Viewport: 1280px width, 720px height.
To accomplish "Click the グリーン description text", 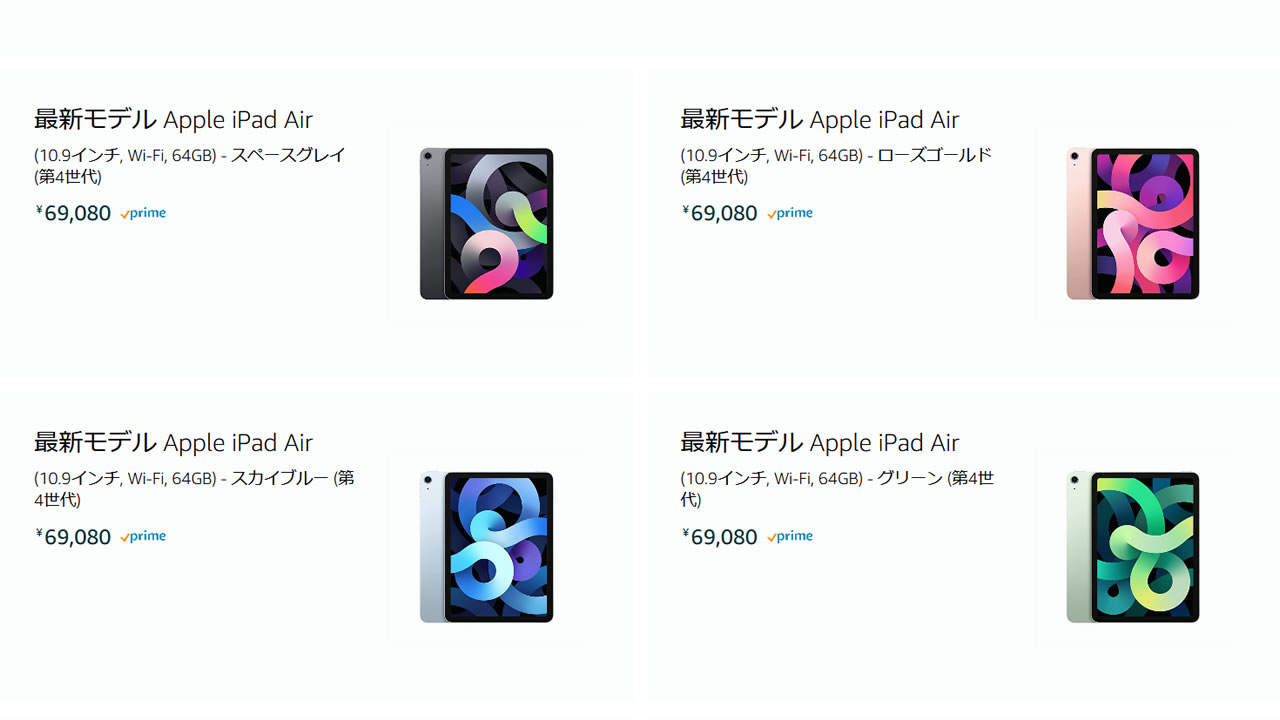I will pyautogui.click(x=837, y=489).
